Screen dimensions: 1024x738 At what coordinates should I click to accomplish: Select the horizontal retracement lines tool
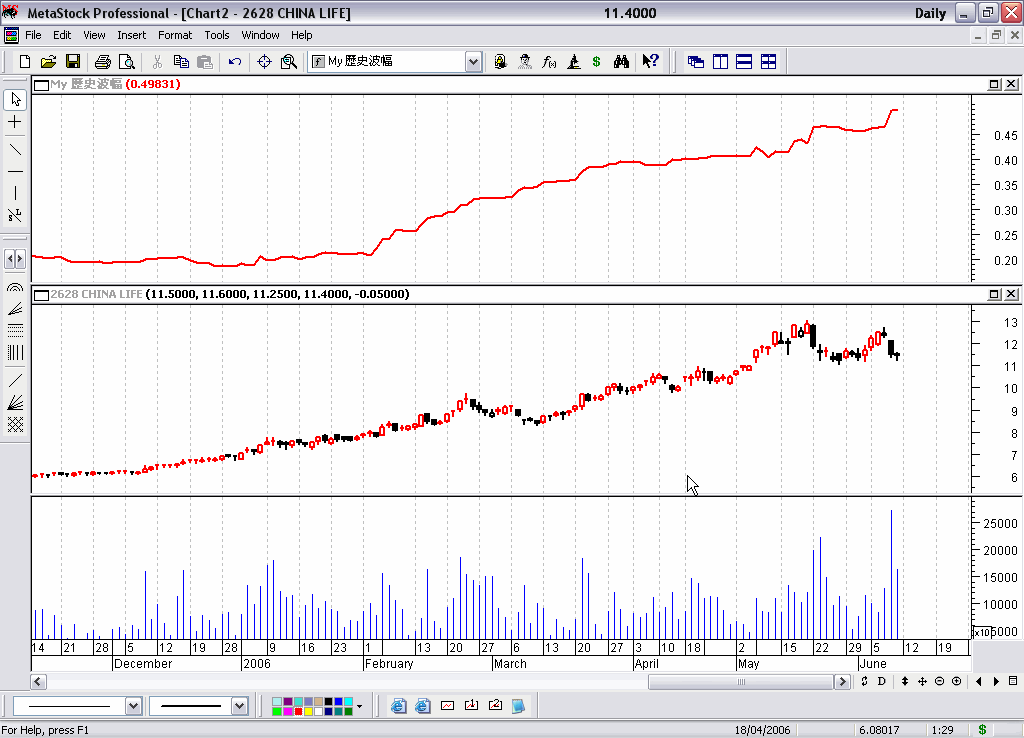click(15, 330)
